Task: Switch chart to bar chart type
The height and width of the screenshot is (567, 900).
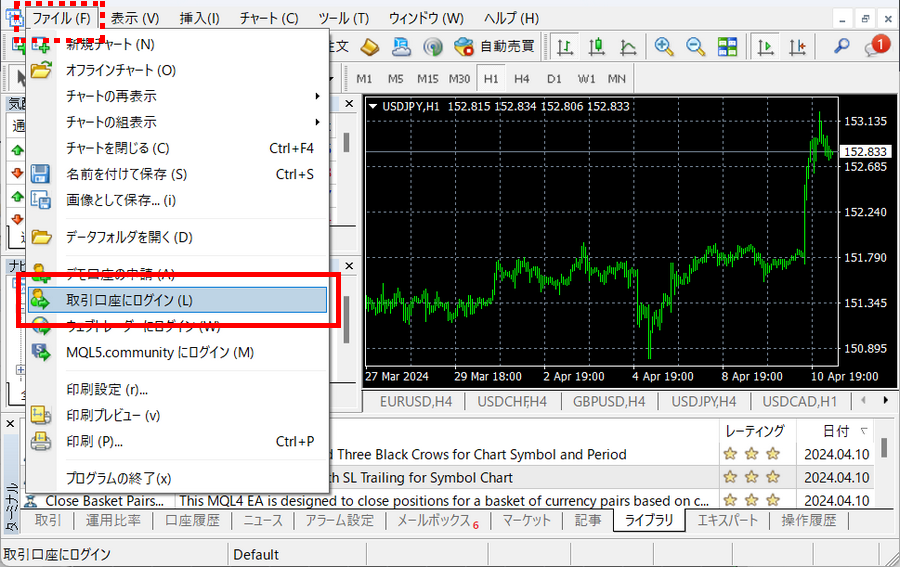Action: (565, 46)
